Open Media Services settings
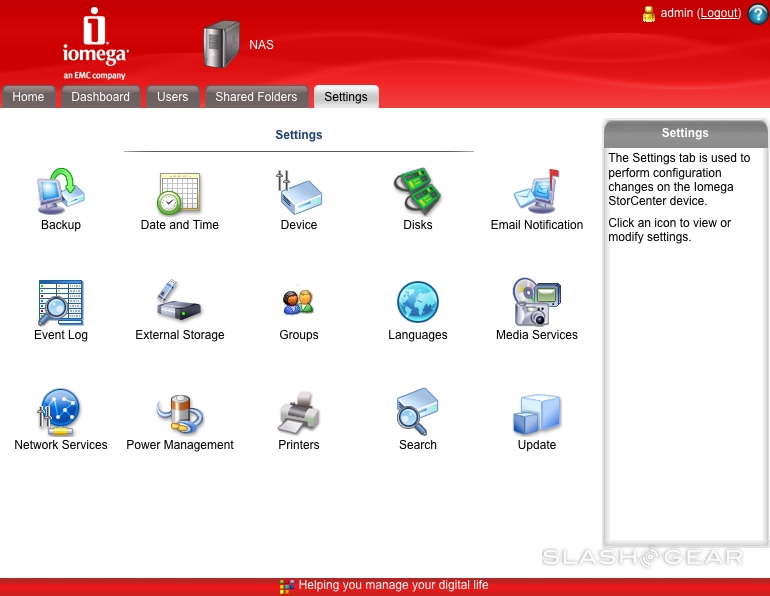This screenshot has width=770, height=596. pyautogui.click(x=537, y=302)
